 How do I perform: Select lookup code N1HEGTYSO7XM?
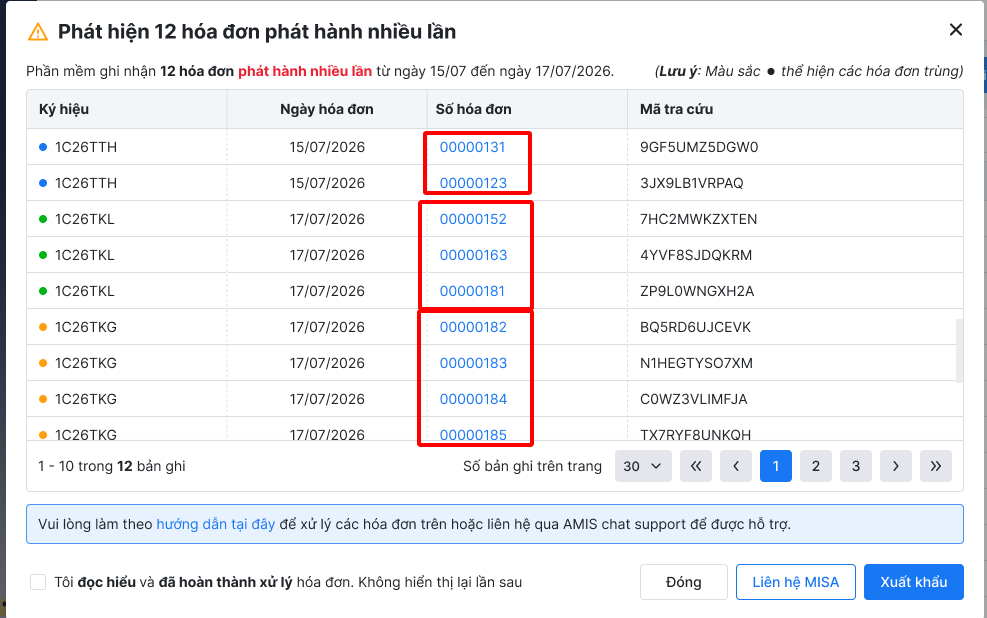coord(696,363)
